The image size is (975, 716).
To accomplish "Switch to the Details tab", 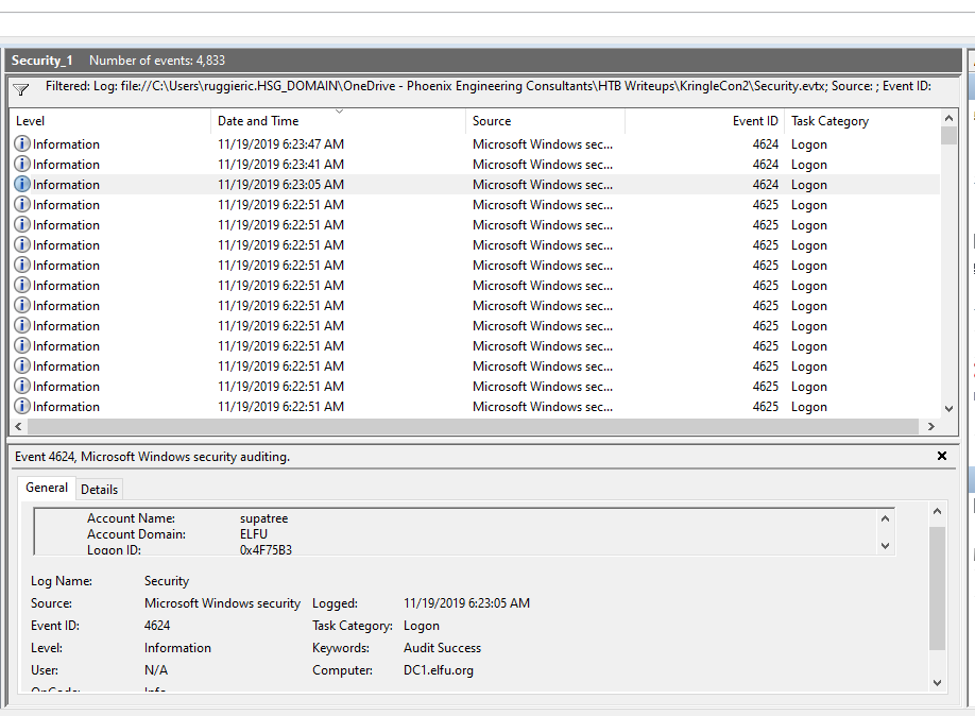I will 99,489.
